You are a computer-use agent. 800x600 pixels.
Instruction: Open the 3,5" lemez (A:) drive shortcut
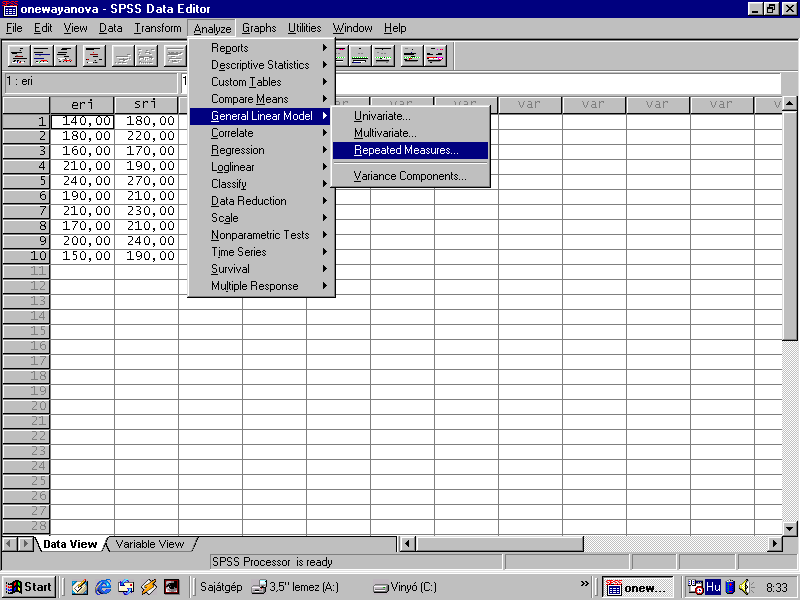click(295, 587)
